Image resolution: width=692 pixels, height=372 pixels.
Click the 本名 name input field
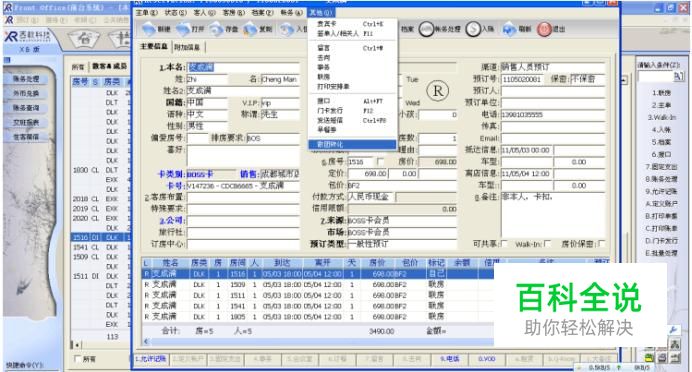[x=244, y=67]
